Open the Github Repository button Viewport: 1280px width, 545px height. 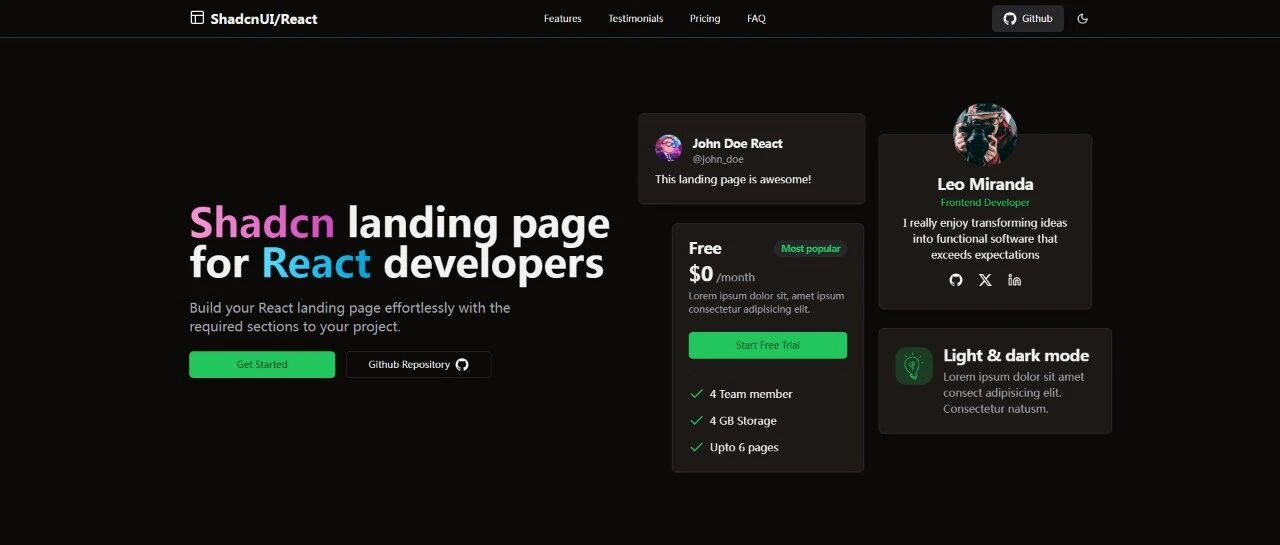click(x=418, y=364)
